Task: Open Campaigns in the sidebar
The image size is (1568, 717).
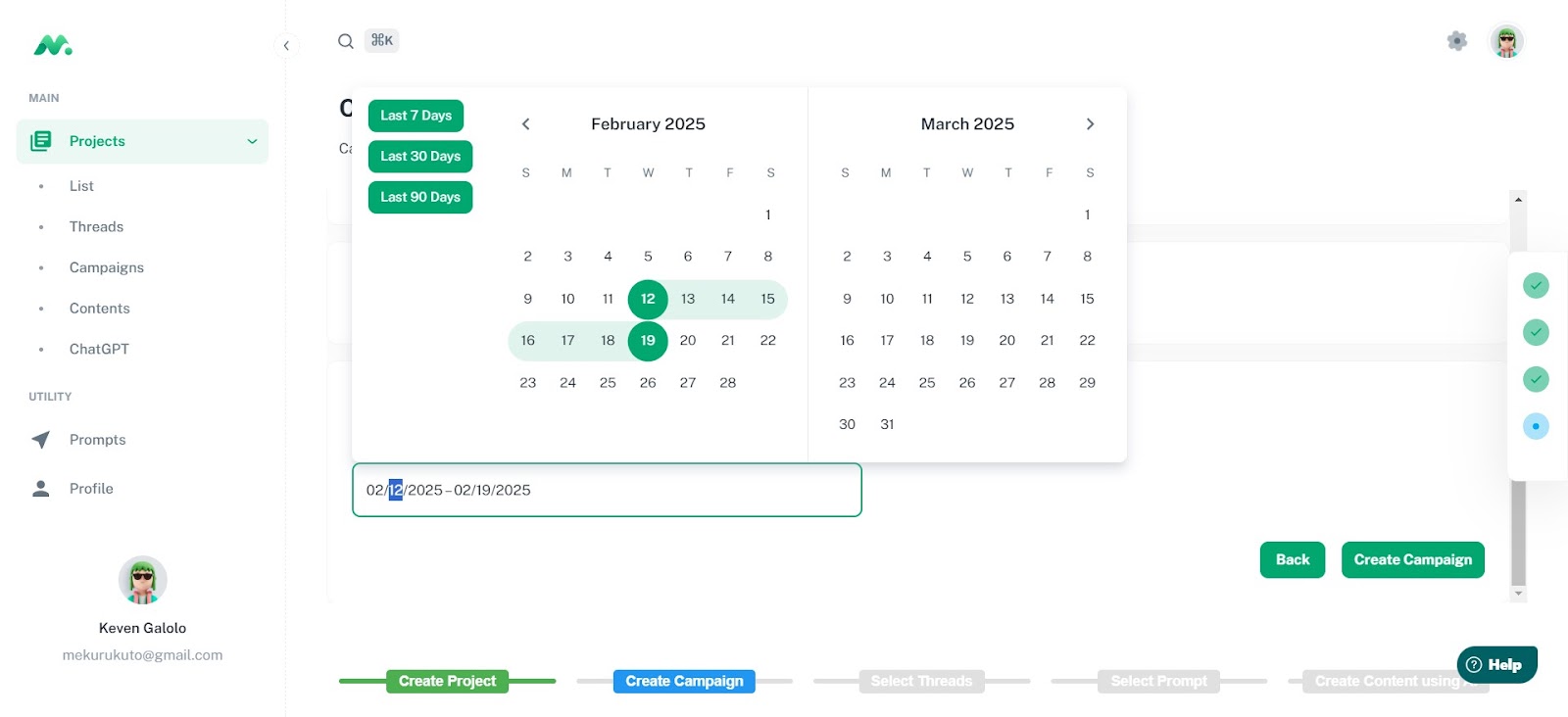Action: coord(107,267)
